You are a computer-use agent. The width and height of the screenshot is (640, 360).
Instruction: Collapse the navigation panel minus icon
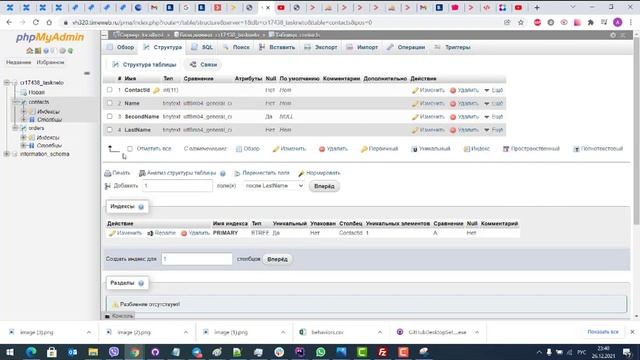pyautogui.click(x=87, y=73)
